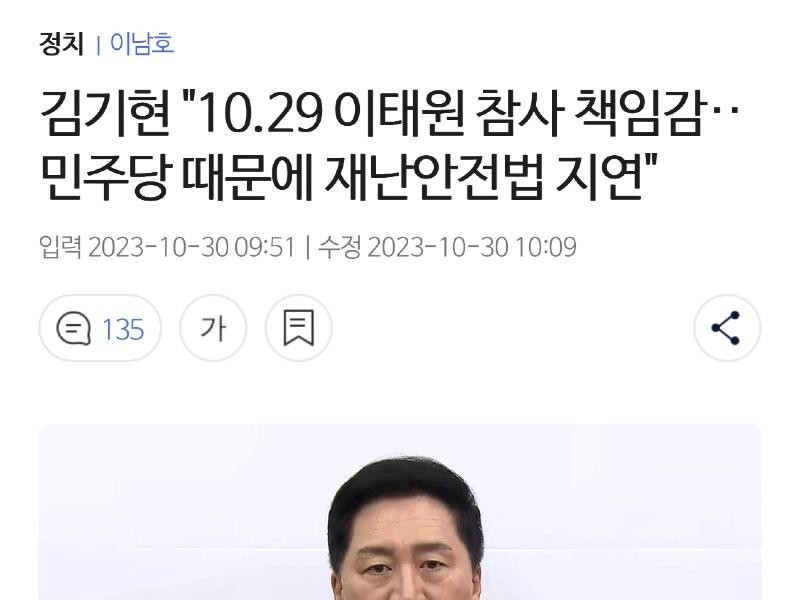This screenshot has width=800, height=600.
Task: Click the 수정 label before modified date
Action: coord(339,247)
